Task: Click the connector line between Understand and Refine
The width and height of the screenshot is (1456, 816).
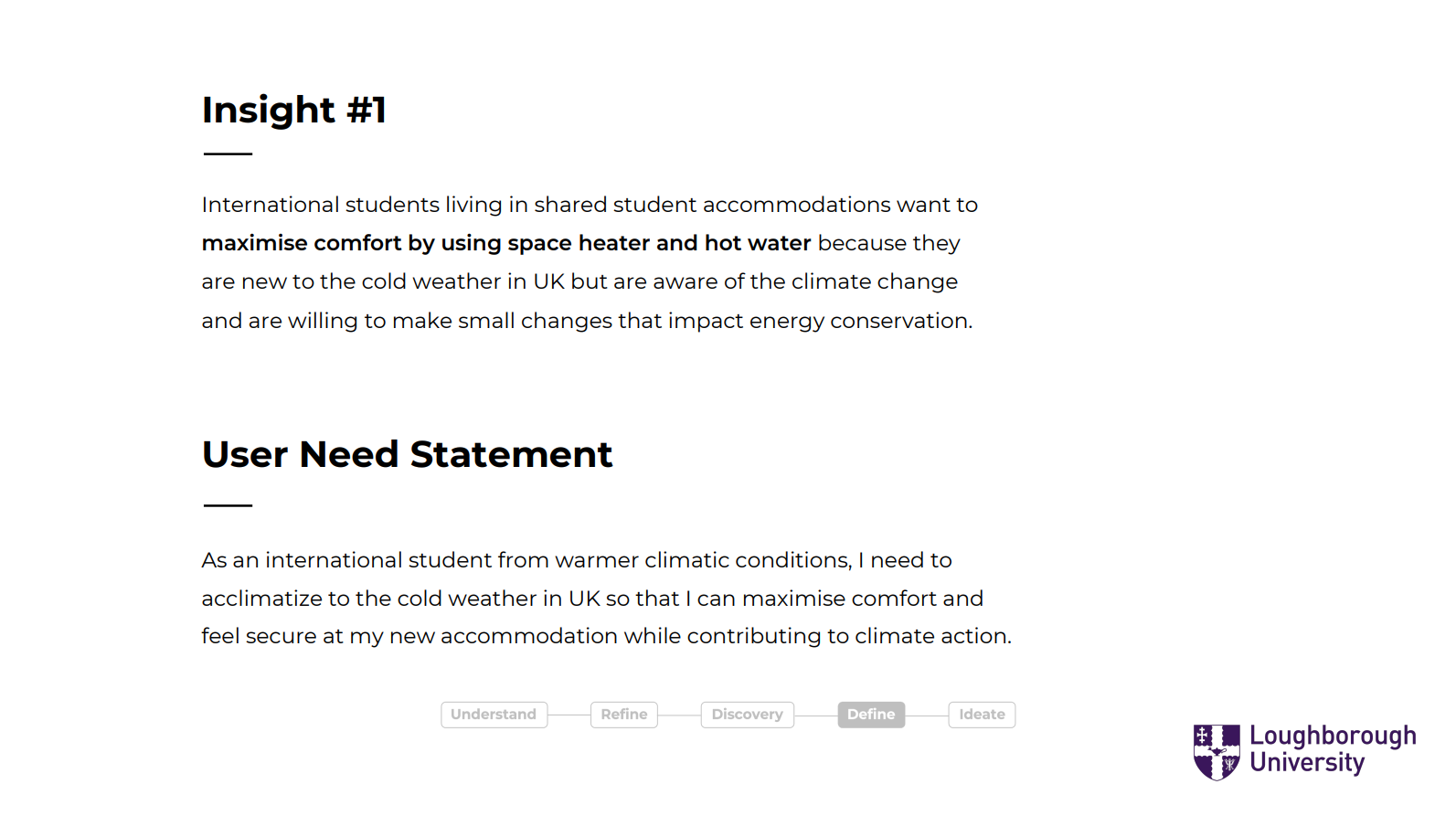Action: pyautogui.click(x=569, y=715)
